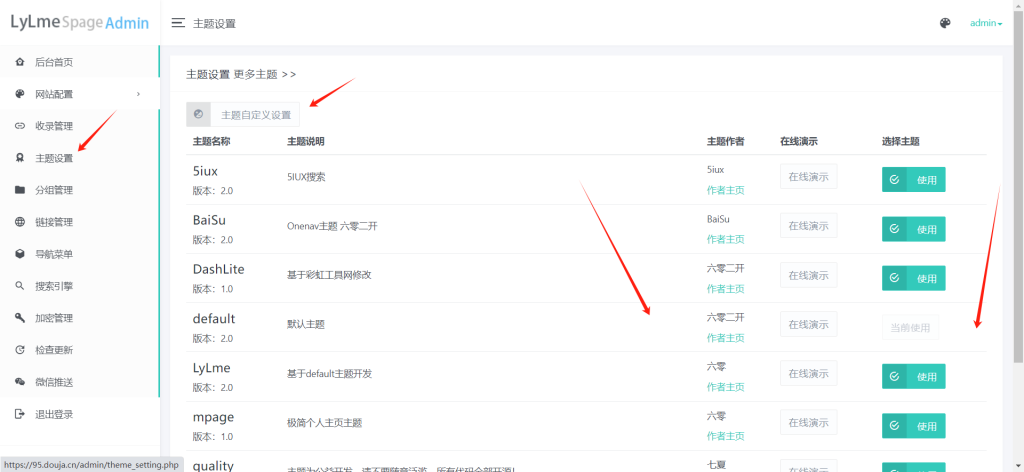Open the admin user dropdown

tap(985, 24)
